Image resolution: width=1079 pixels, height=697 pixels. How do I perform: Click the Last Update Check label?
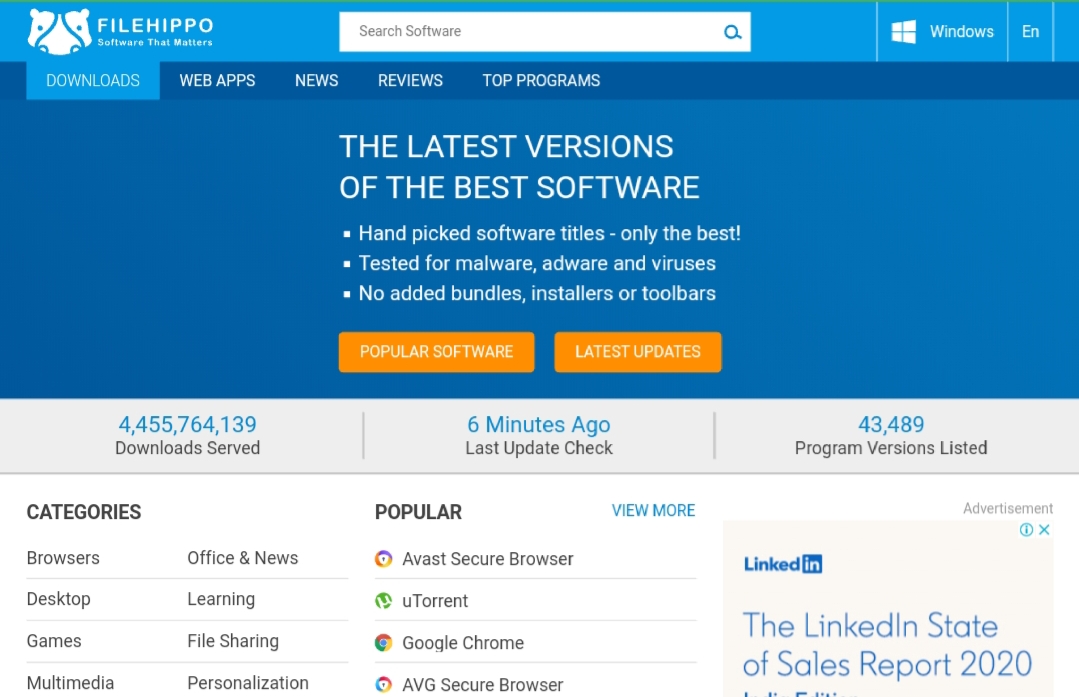[x=539, y=448]
